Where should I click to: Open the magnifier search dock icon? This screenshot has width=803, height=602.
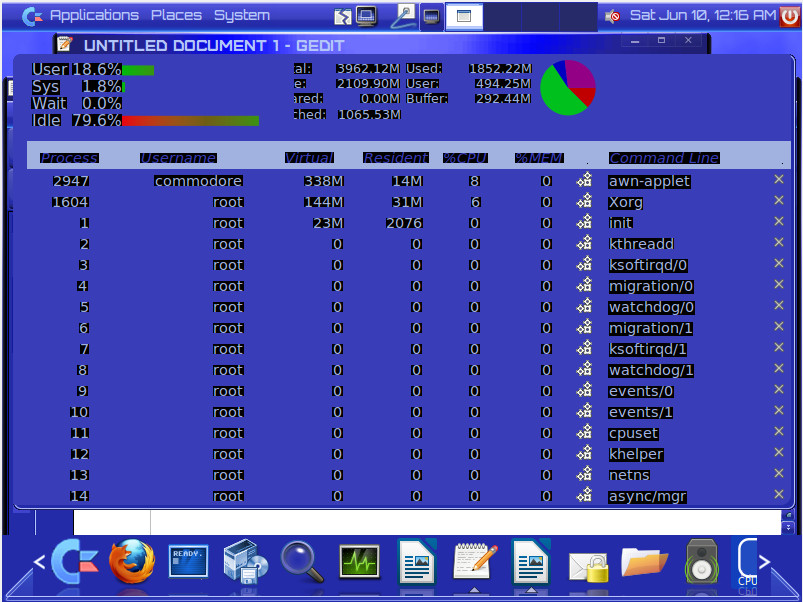[302, 562]
